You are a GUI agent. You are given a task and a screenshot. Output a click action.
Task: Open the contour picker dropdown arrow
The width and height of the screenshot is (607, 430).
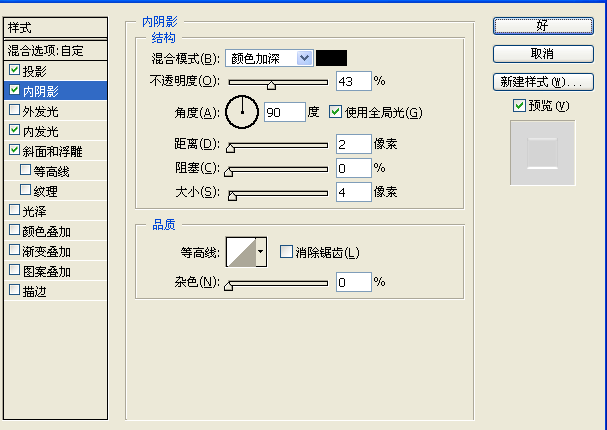pos(261,252)
